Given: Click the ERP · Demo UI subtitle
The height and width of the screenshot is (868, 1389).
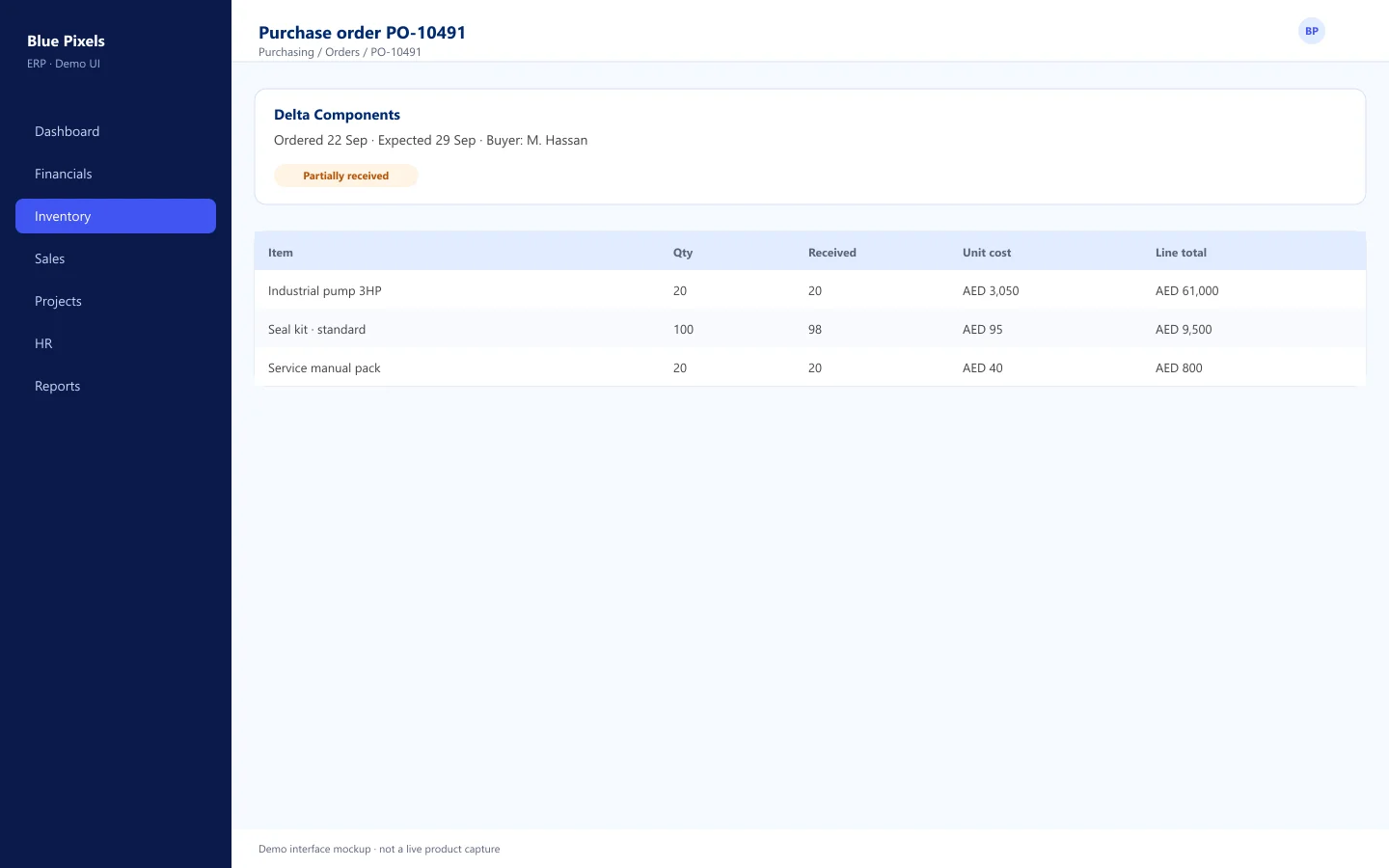Looking at the screenshot, I should click(x=64, y=64).
